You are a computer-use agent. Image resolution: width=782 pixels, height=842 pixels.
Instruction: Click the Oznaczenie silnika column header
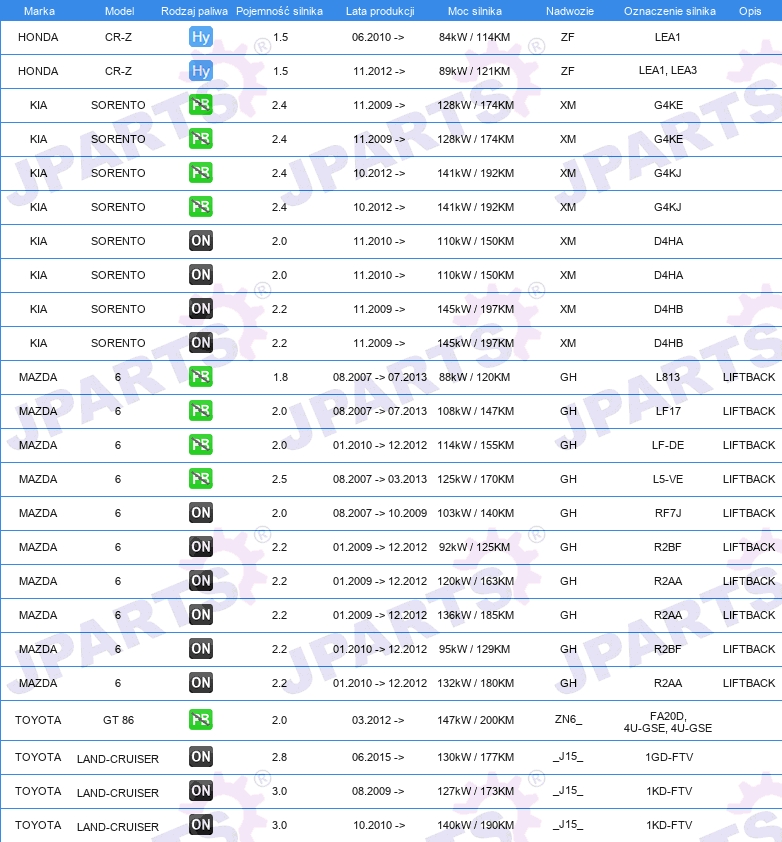pos(670,11)
